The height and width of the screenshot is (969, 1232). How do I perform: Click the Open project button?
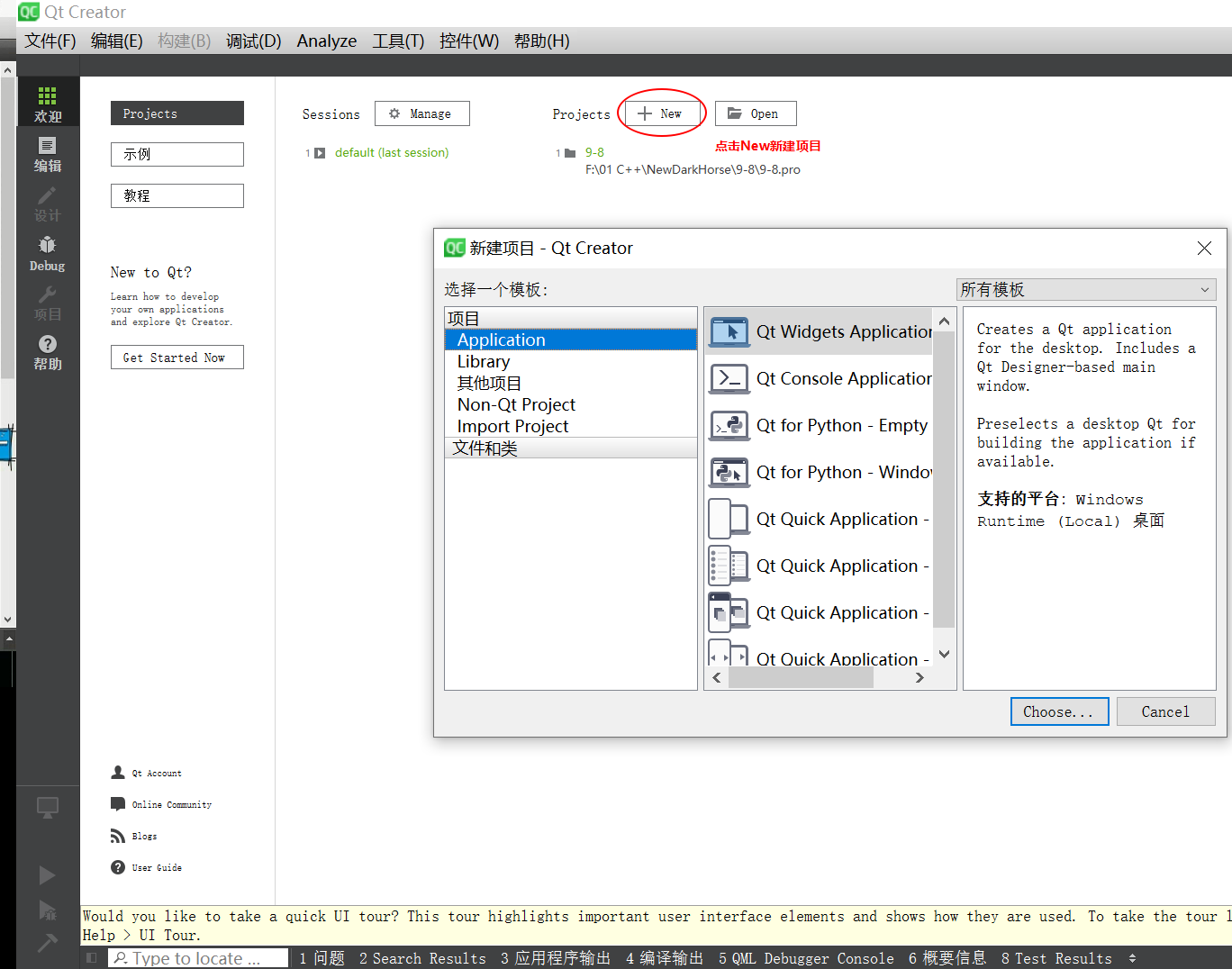pos(756,113)
